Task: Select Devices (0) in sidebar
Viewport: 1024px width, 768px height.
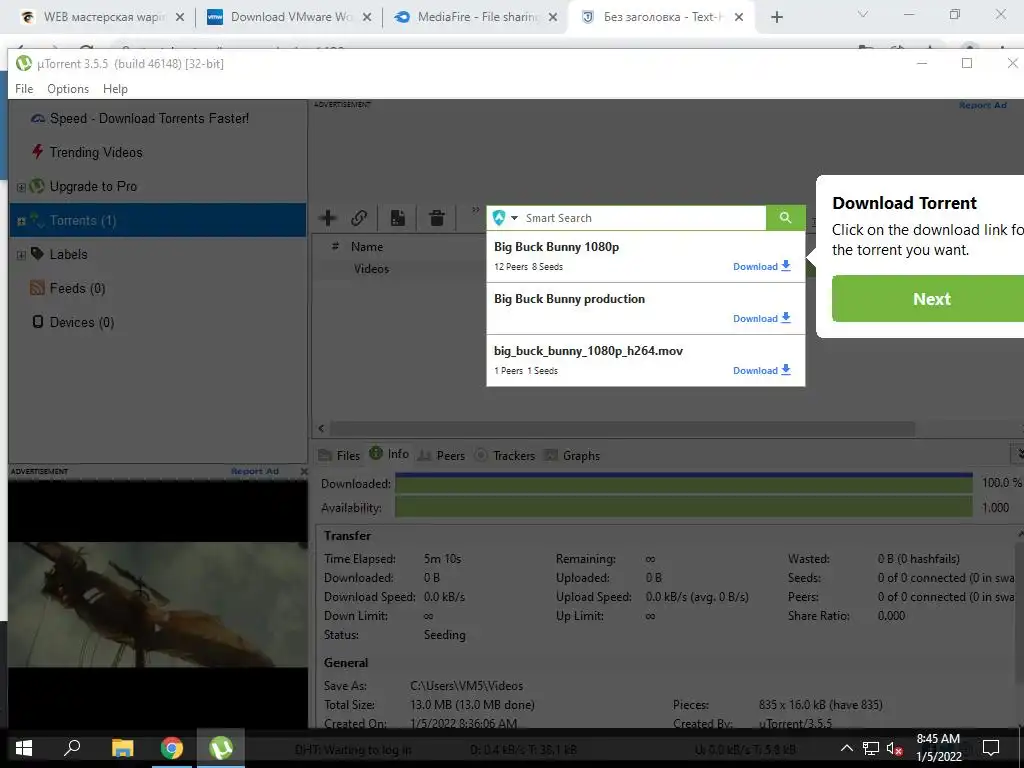Action: (82, 322)
